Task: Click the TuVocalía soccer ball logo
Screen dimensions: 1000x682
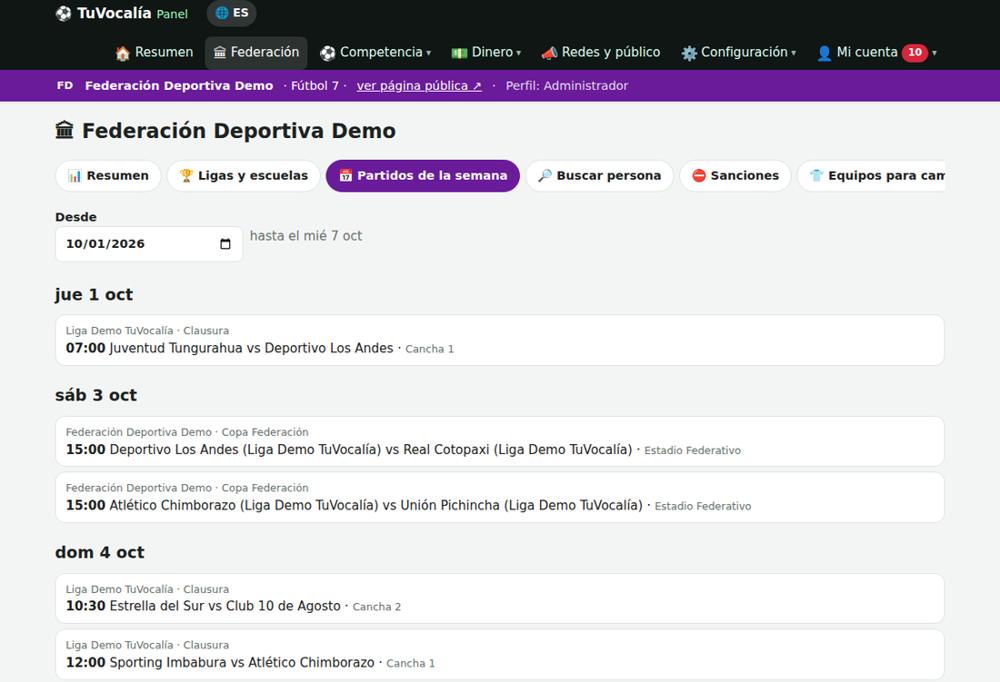Action: 63,13
